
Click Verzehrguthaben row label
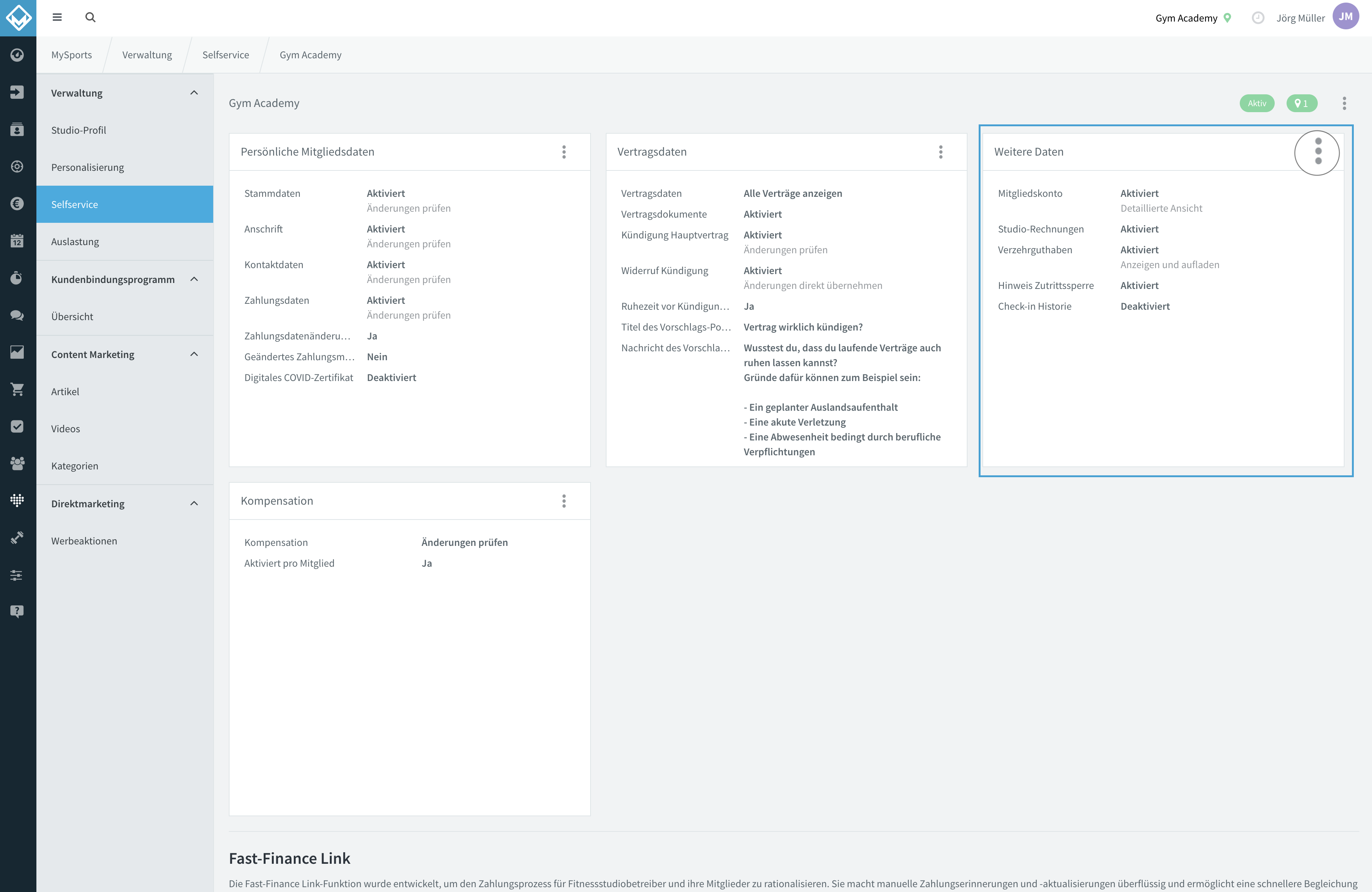click(1035, 250)
